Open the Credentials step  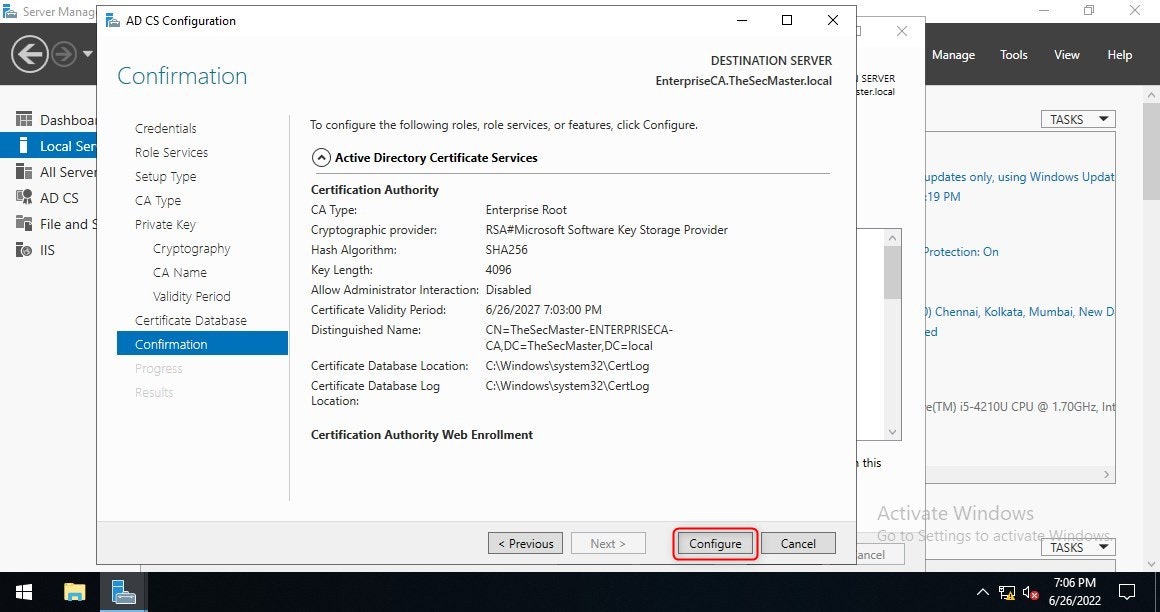coord(166,128)
